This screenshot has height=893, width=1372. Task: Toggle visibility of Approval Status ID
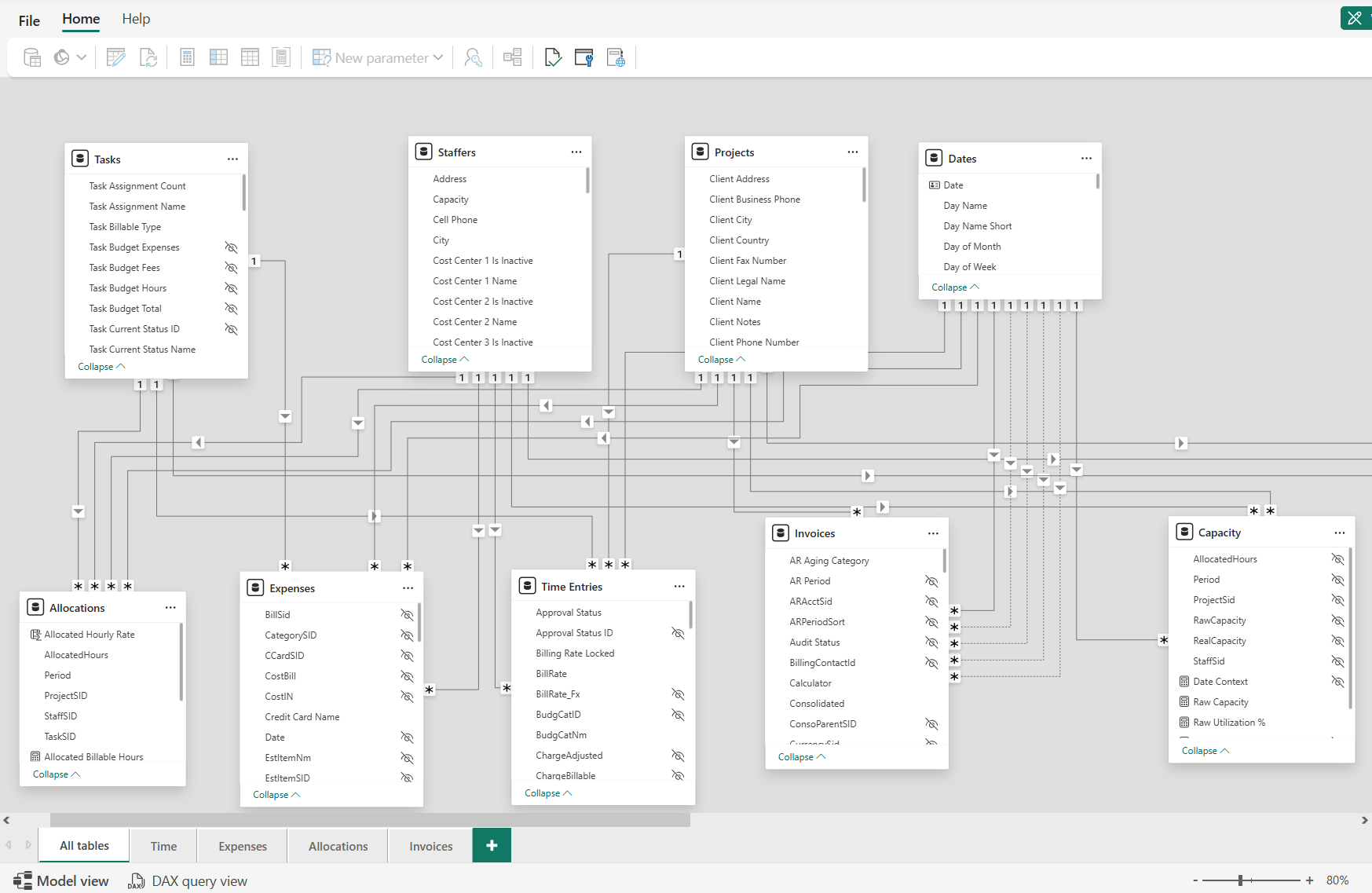pyautogui.click(x=678, y=633)
